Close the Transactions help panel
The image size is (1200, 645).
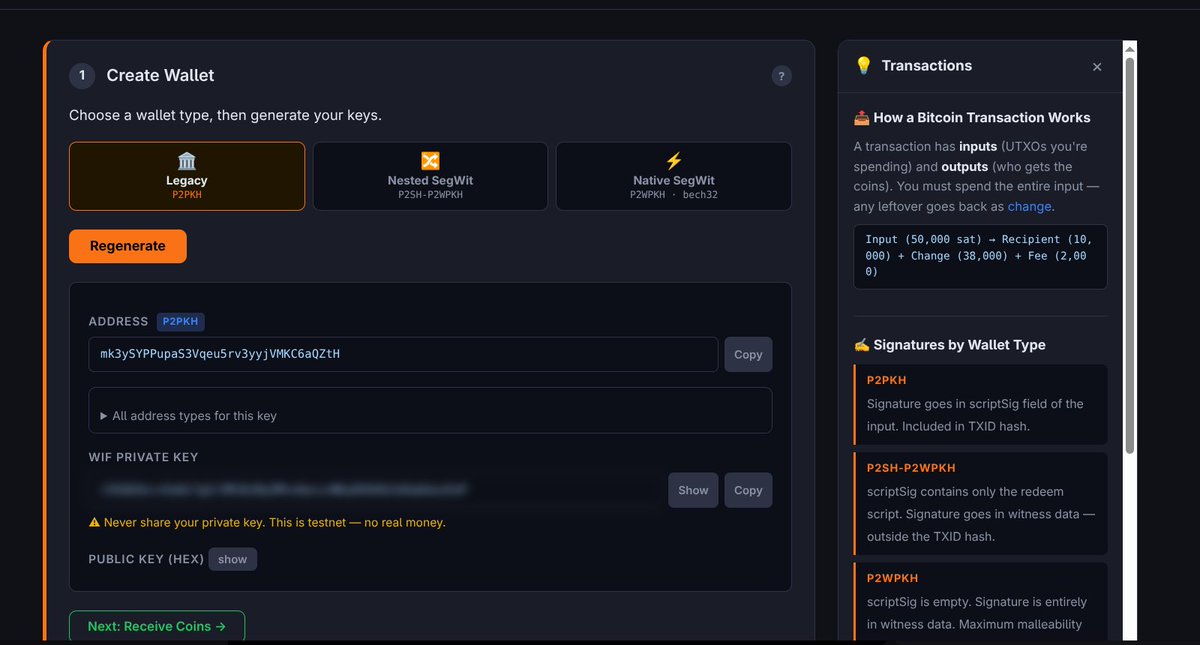1097,67
